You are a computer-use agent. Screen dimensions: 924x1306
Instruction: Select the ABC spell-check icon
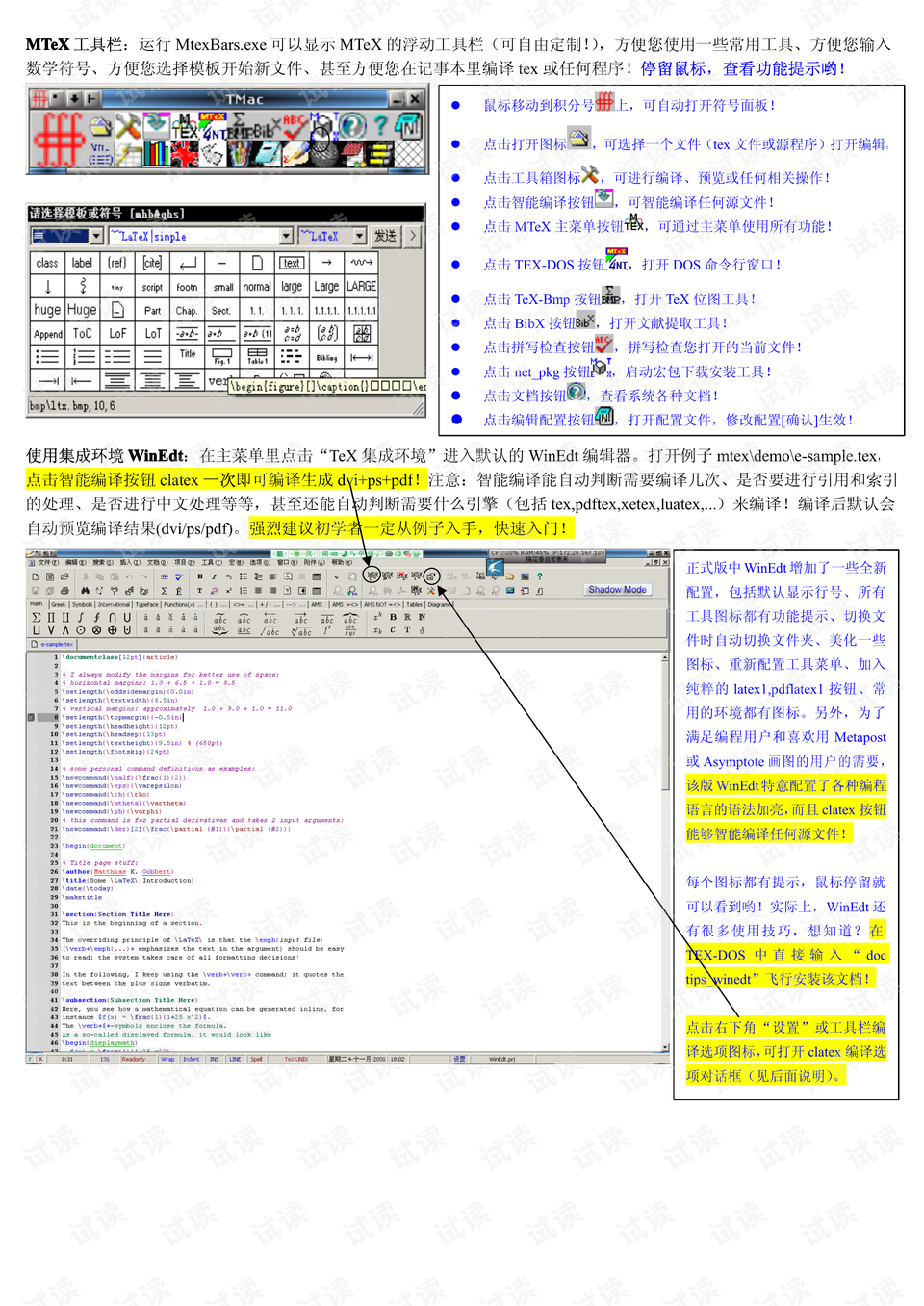[293, 123]
